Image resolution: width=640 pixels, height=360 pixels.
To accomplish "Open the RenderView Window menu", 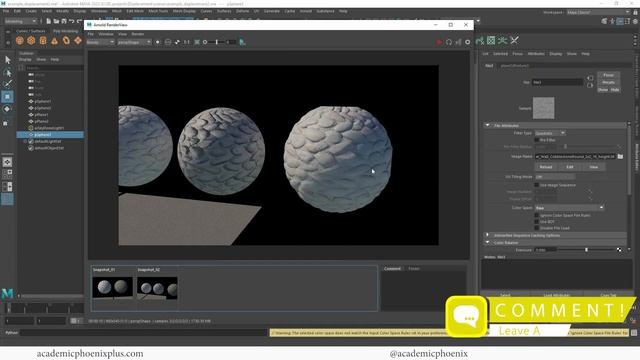I will point(106,34).
